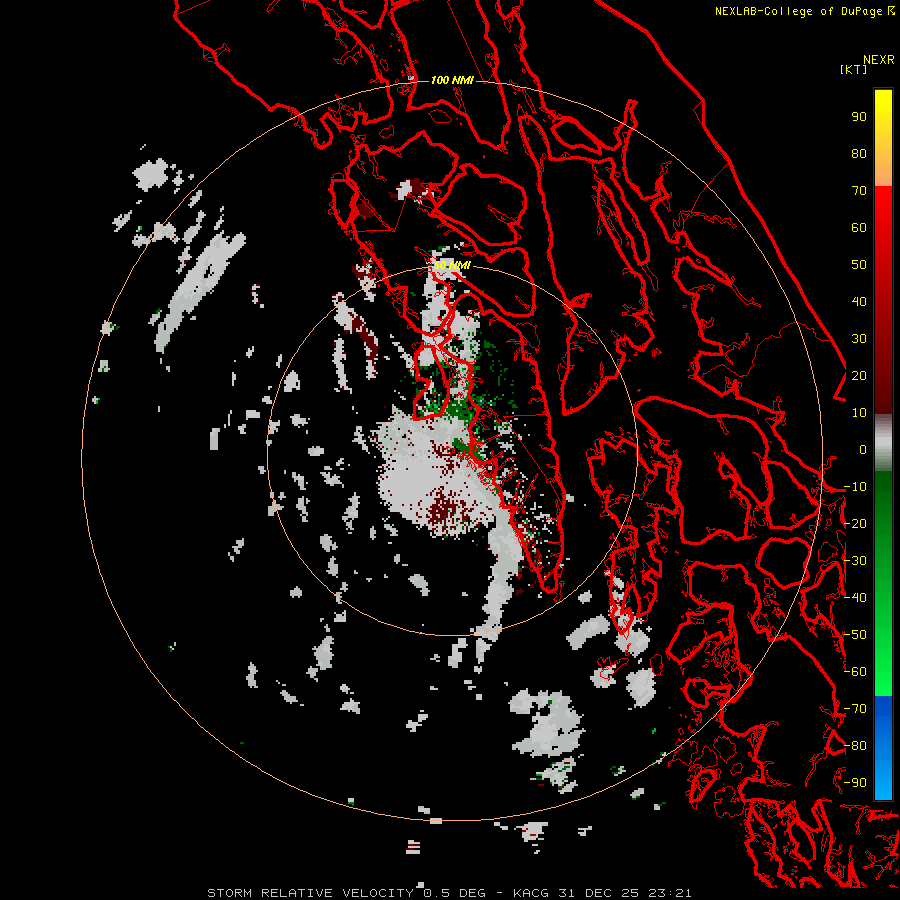Click the -70 value on the velocity scale
The image size is (900, 900).
click(x=855, y=709)
